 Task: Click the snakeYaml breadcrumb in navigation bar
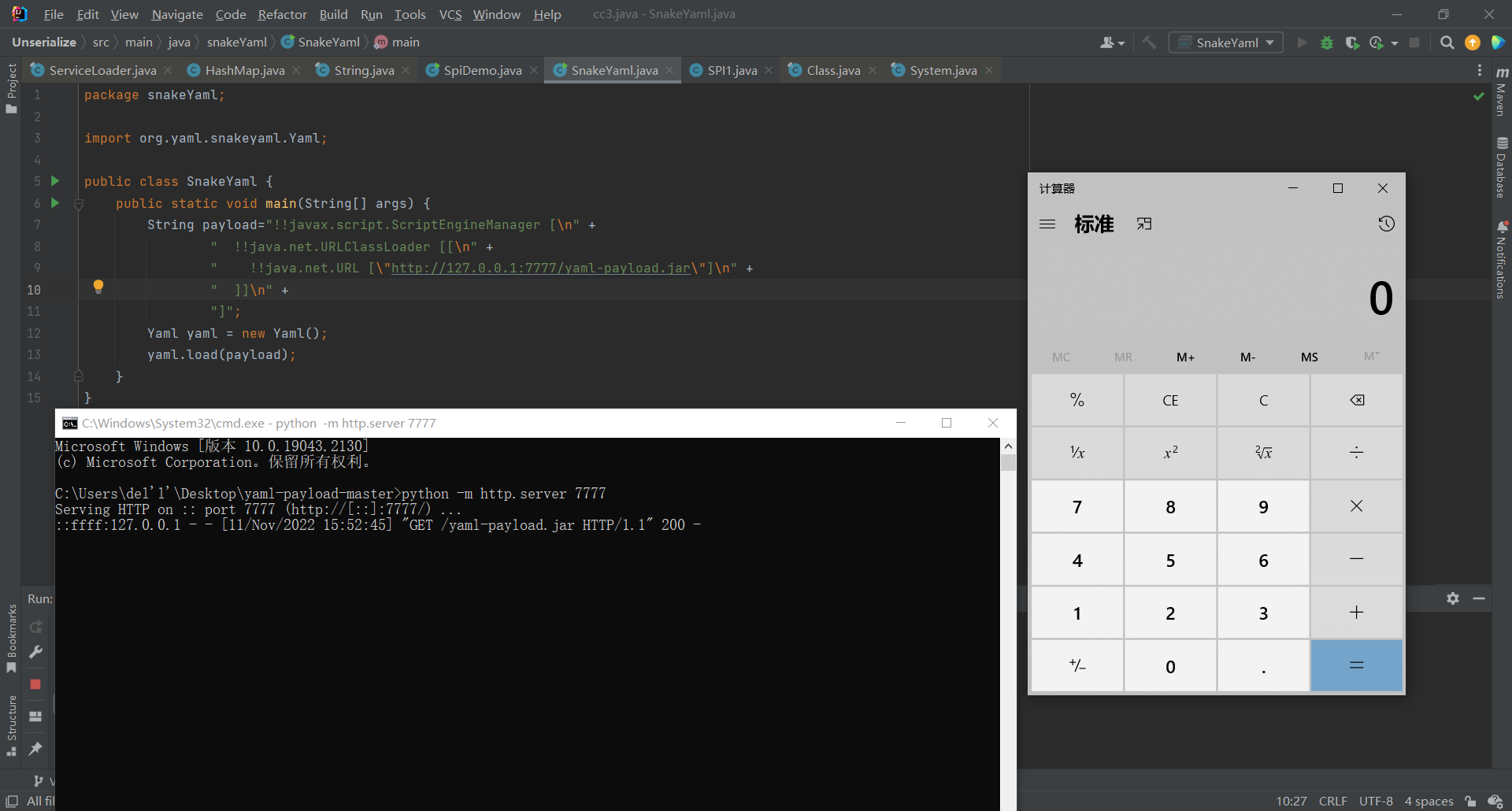237,43
